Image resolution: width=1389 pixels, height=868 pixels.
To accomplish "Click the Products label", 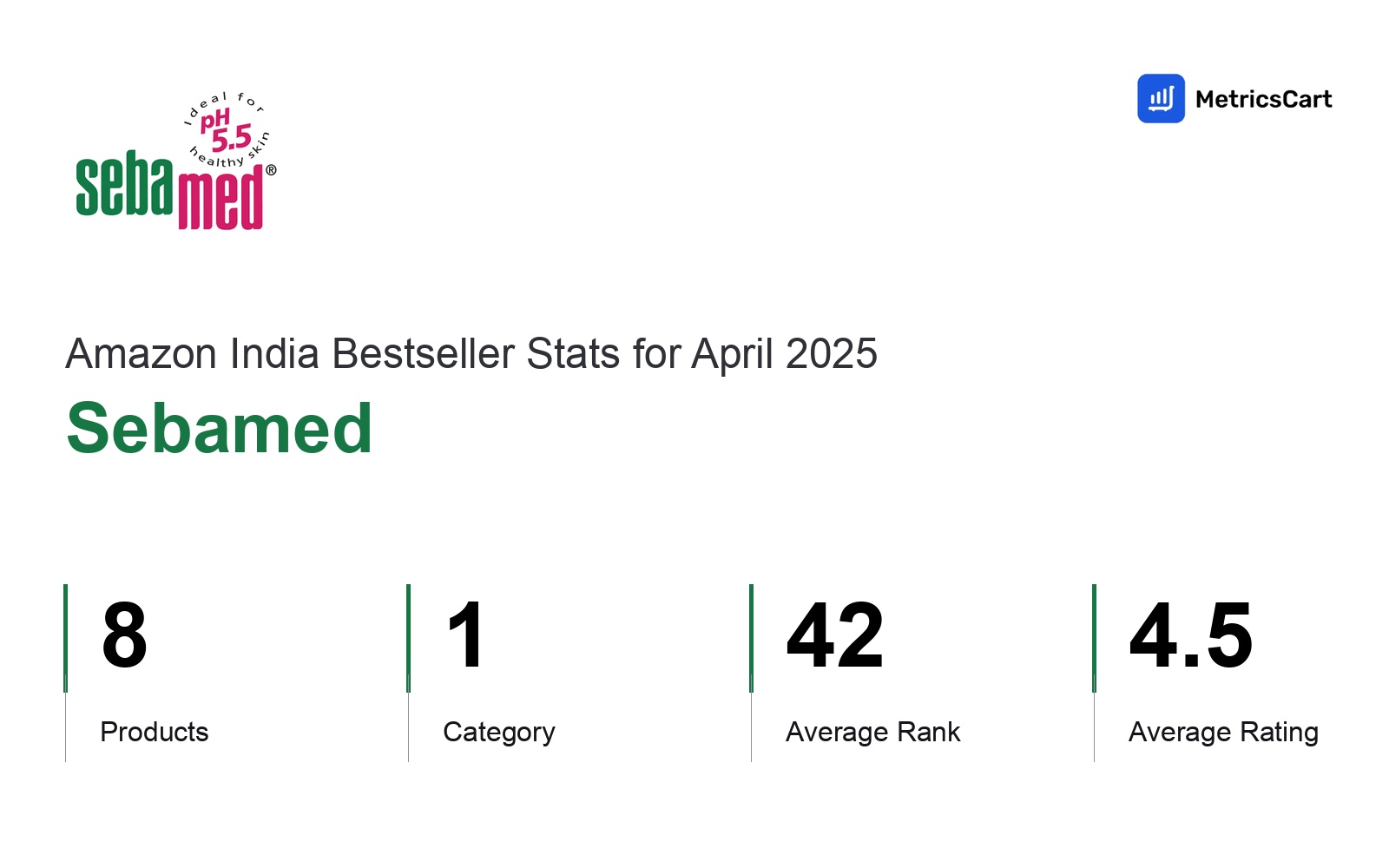I will (155, 732).
